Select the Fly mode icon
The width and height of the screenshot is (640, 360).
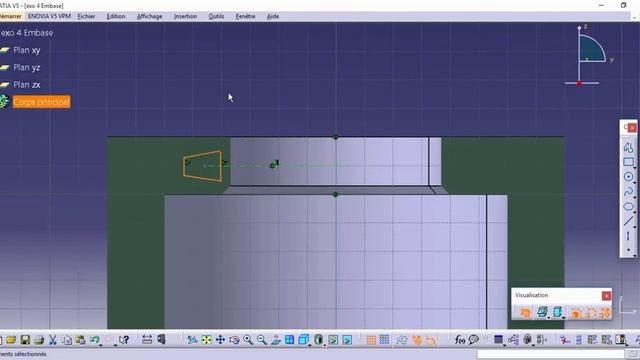tap(192, 340)
